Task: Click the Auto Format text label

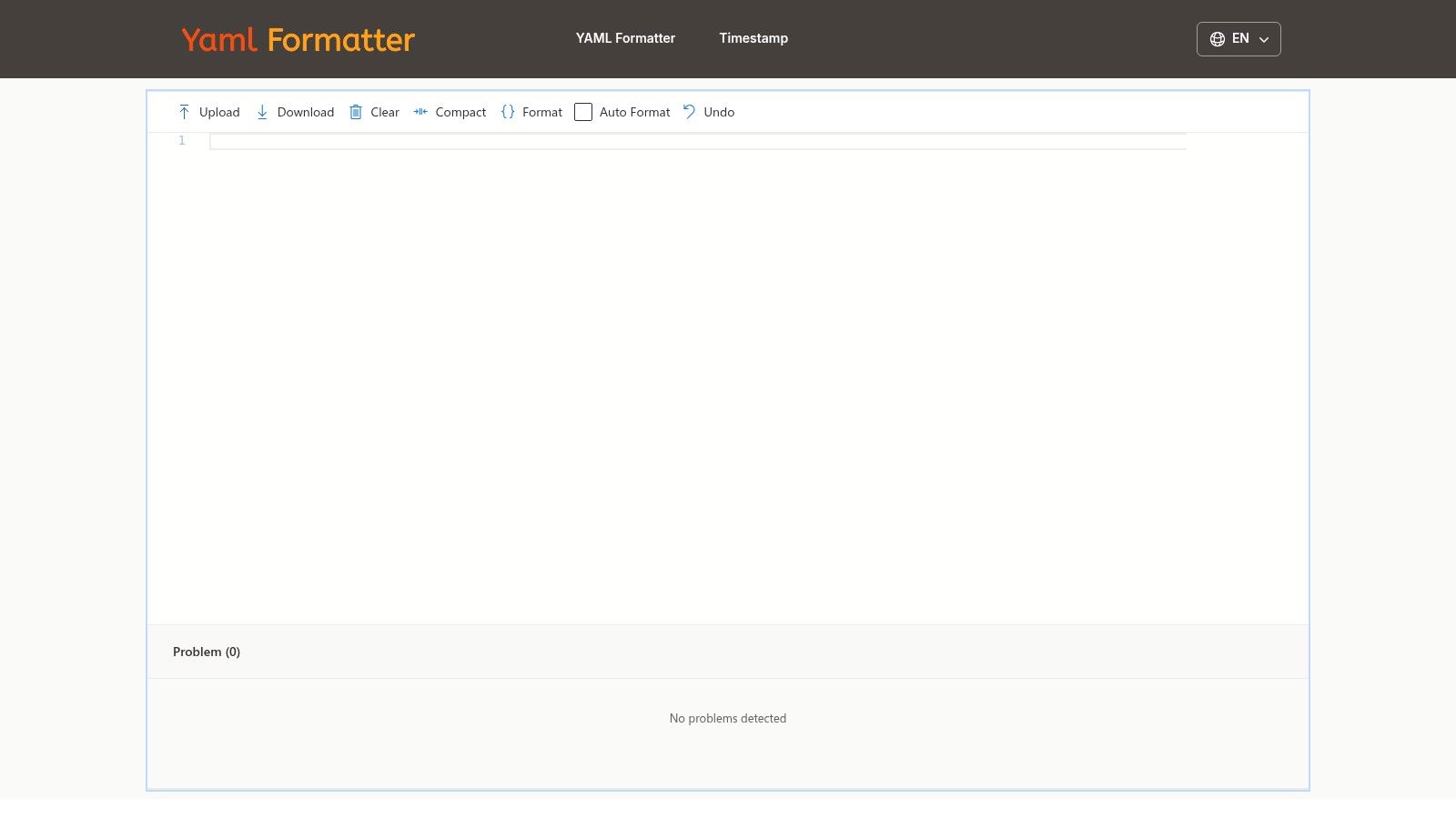Action: (634, 112)
